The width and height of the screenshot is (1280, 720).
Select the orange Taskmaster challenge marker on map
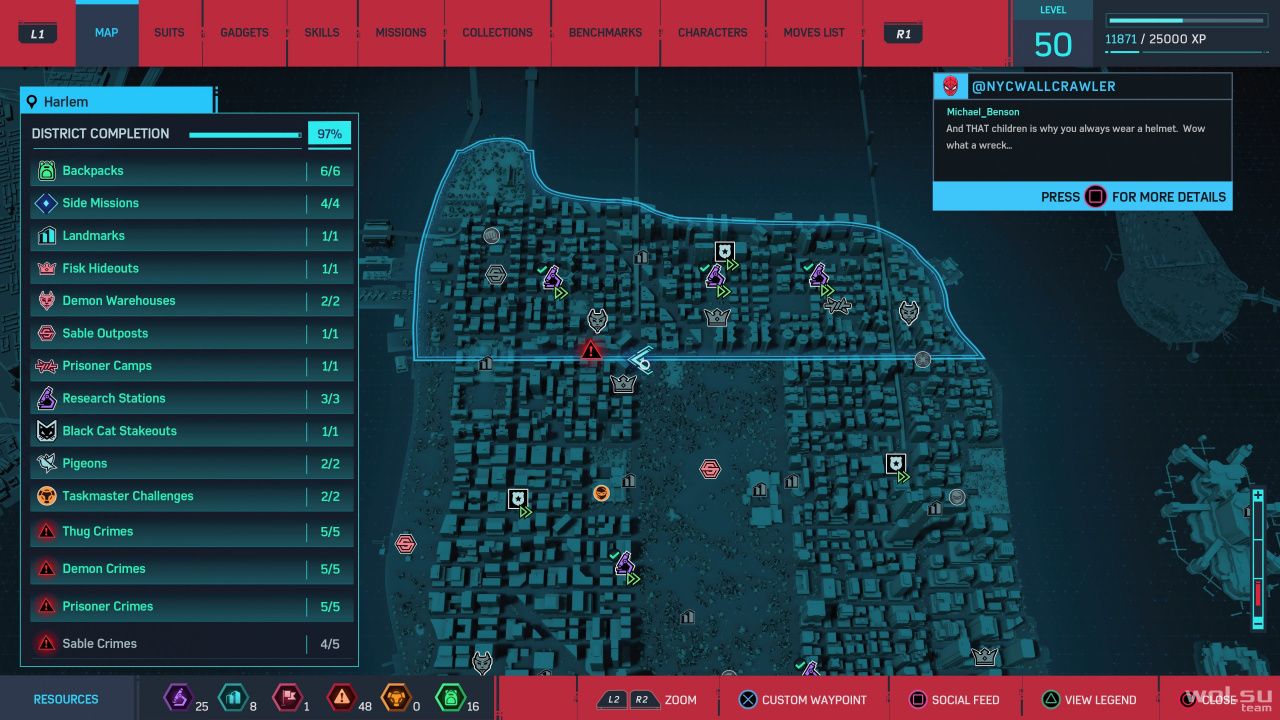601,492
